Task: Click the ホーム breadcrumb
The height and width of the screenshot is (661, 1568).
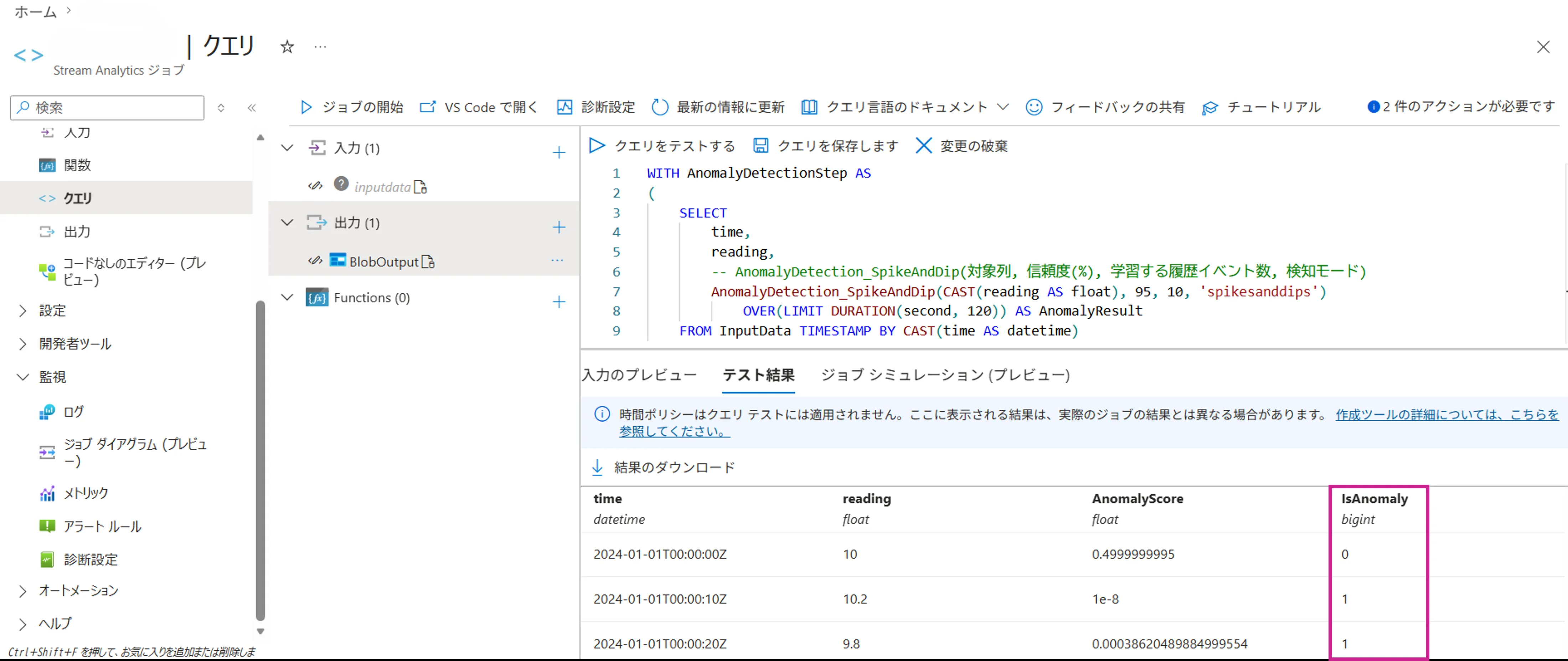Action: click(x=35, y=11)
